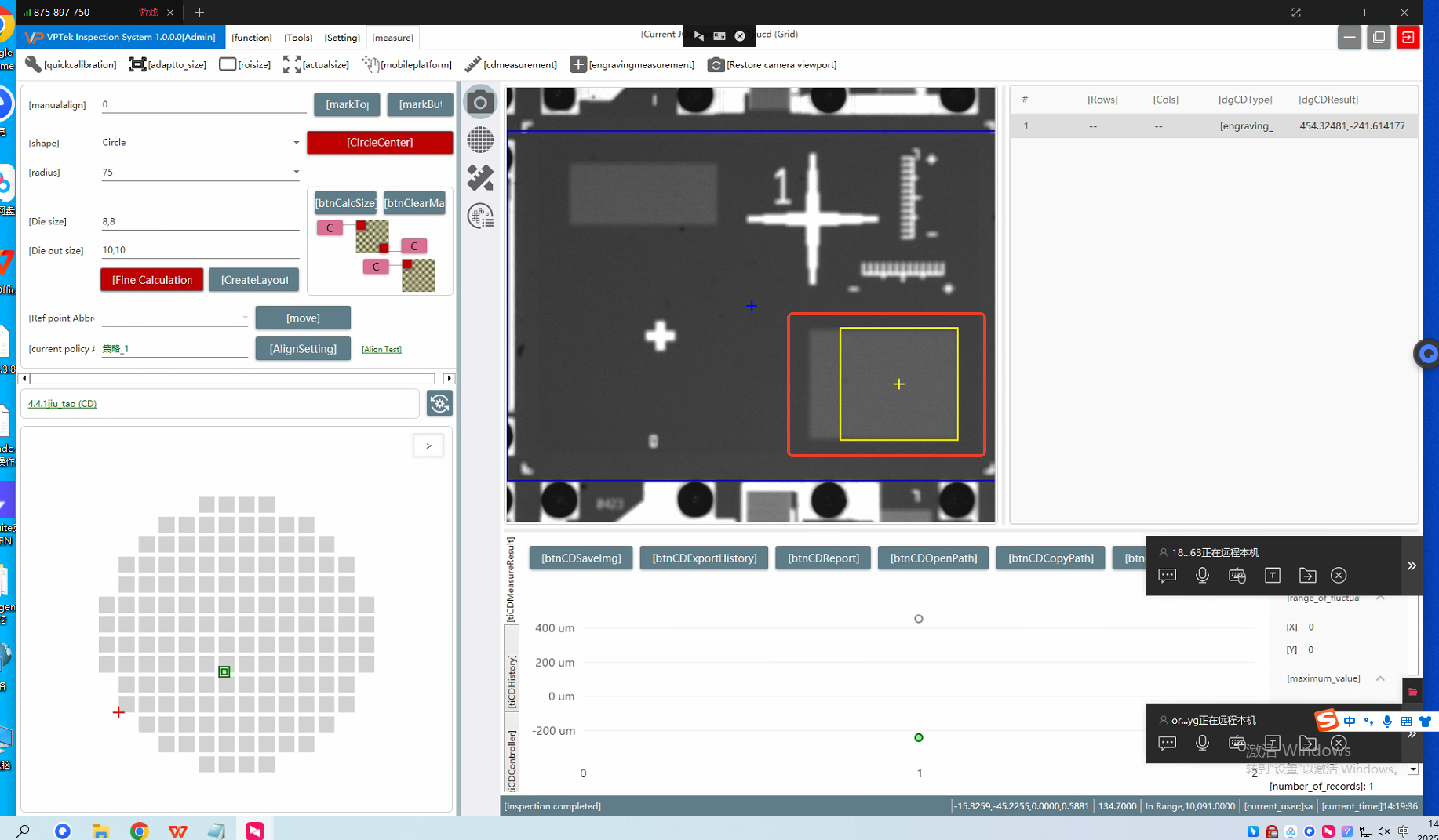This screenshot has height=840, width=1439.
Task: Click the CreateLayout button
Action: pos(253,279)
